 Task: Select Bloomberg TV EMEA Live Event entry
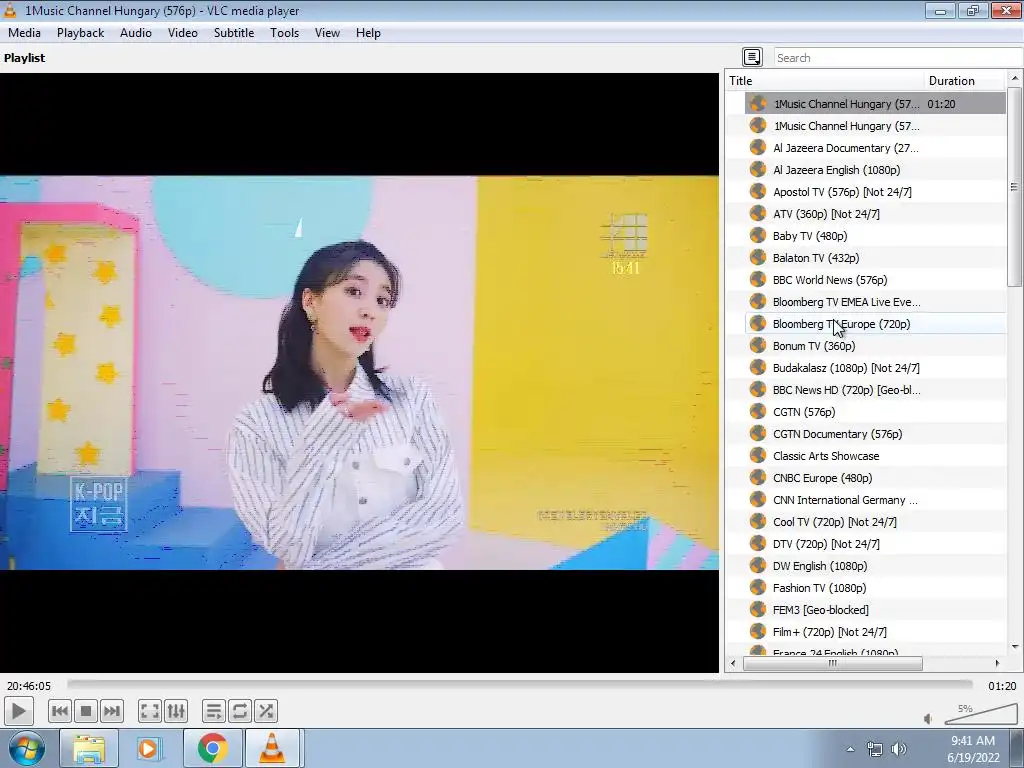pyautogui.click(x=875, y=302)
